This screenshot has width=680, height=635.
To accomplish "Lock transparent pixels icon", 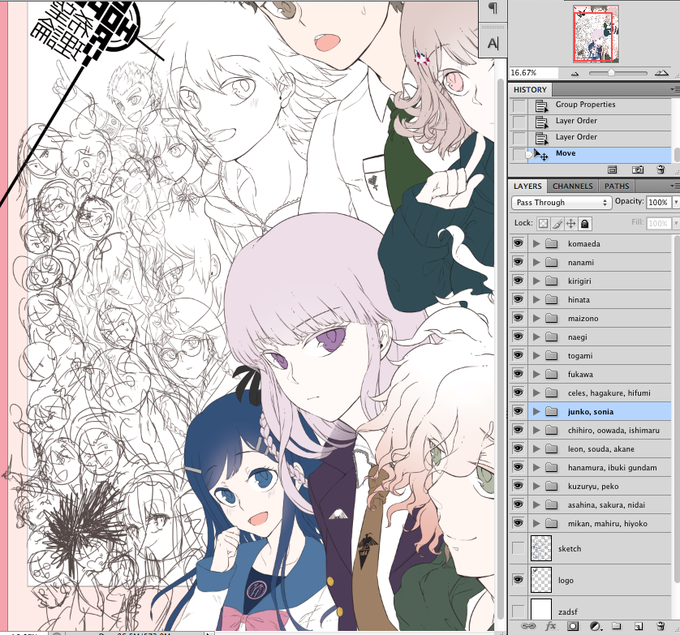I will (x=543, y=223).
